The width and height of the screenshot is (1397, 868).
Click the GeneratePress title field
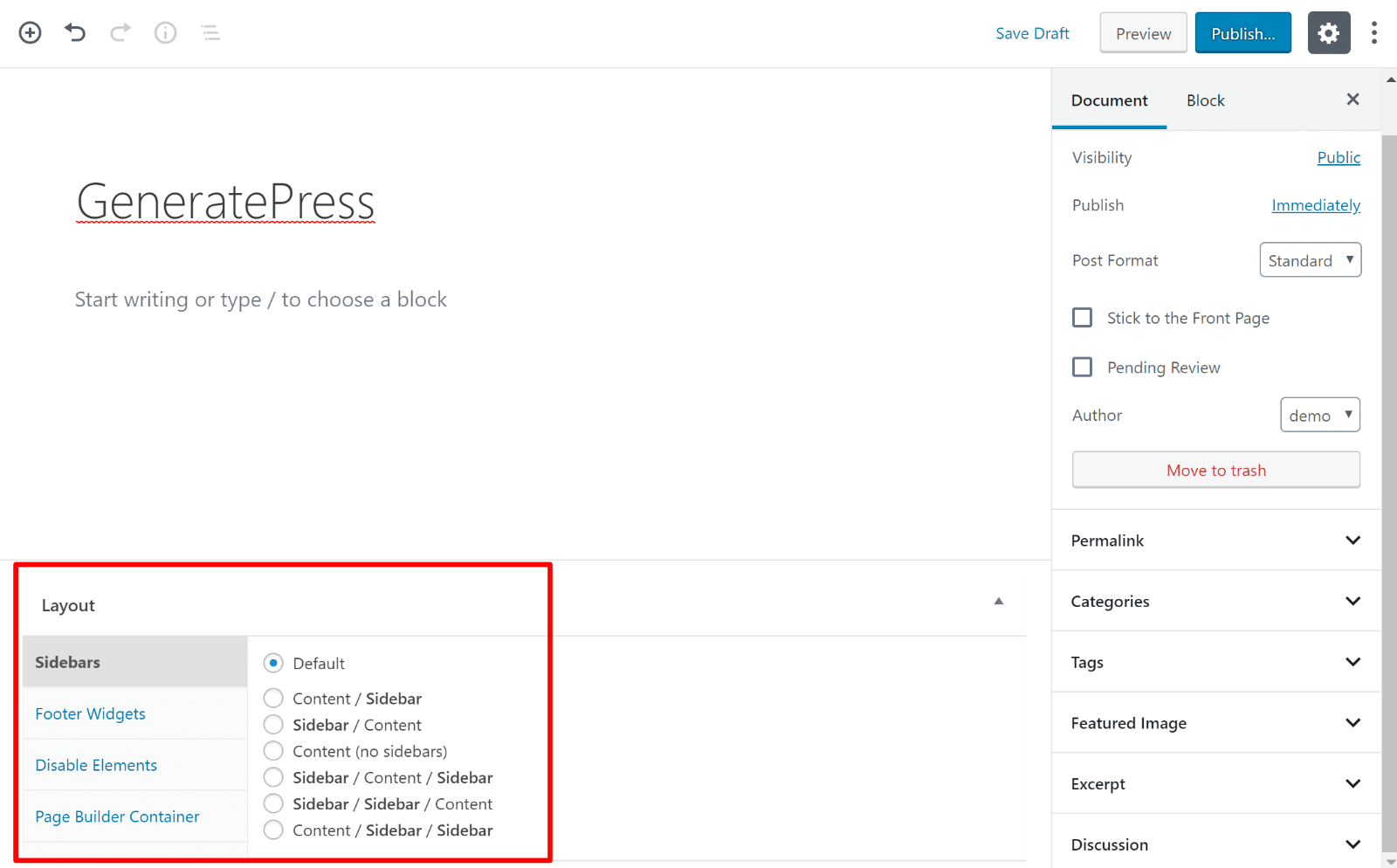(225, 202)
